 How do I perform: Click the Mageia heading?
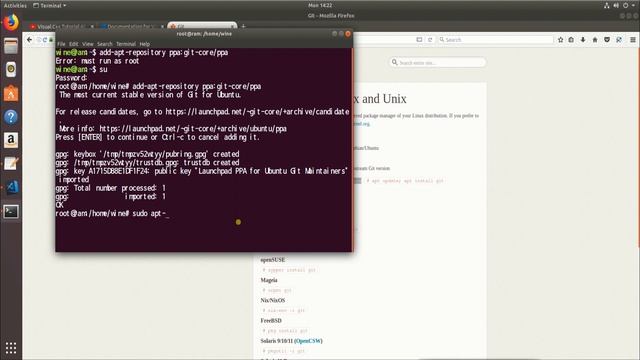(x=269, y=280)
